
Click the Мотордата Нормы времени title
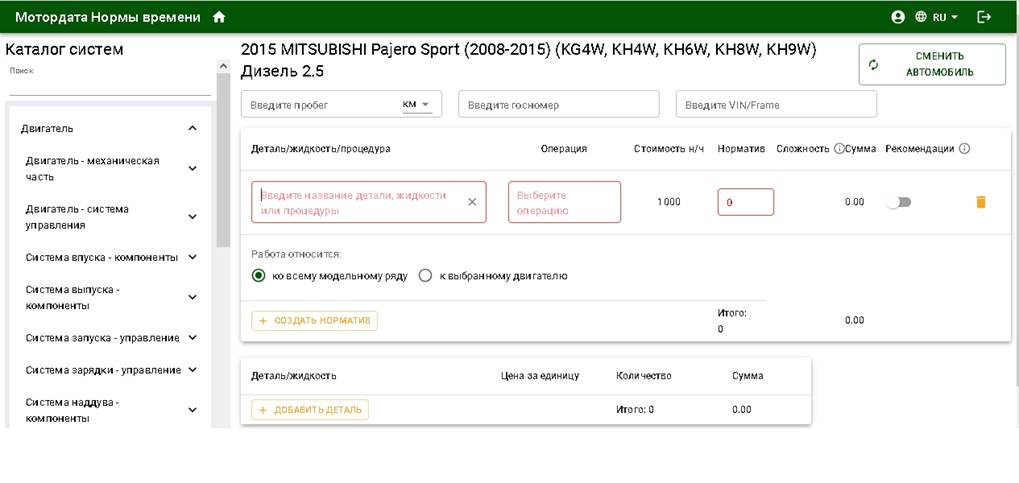click(108, 18)
